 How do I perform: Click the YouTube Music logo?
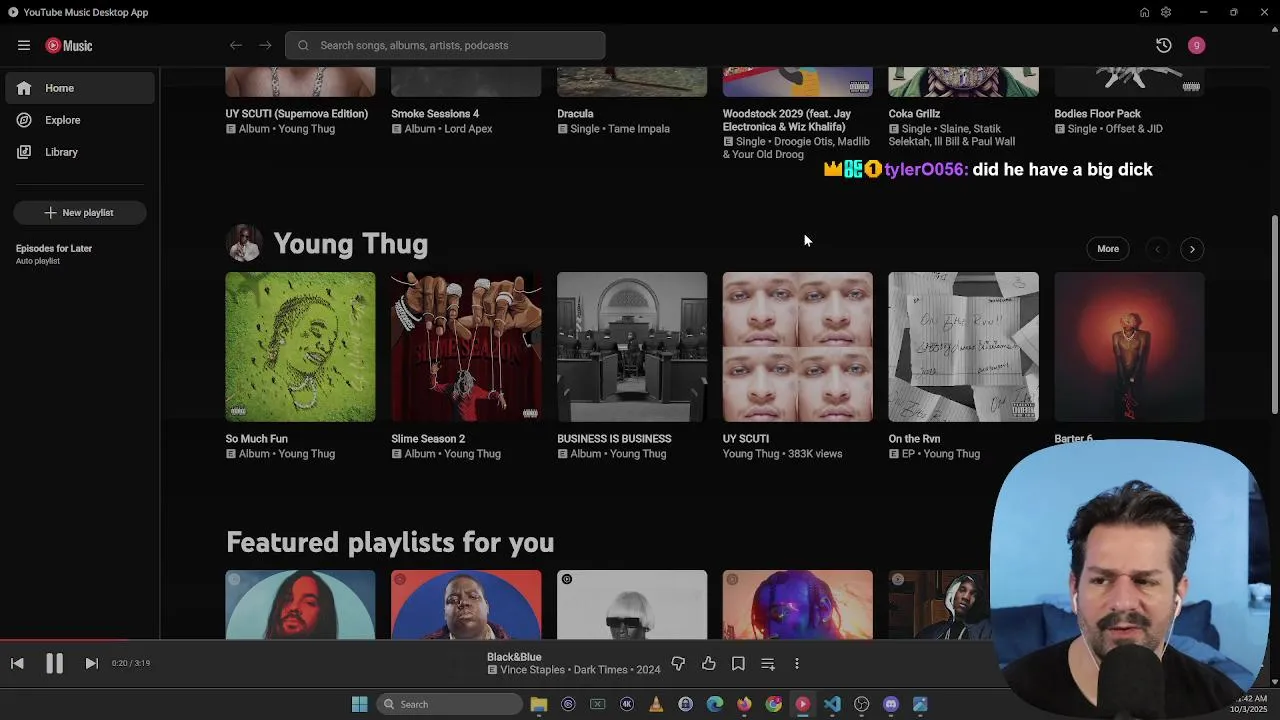69,45
